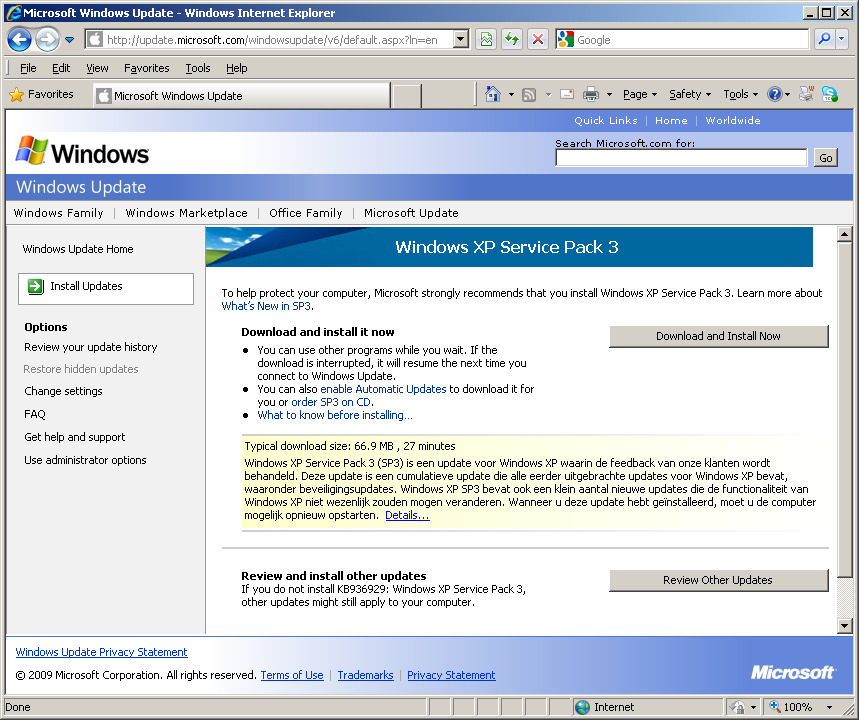
Task: Open the Favorites menu
Action: 146,68
